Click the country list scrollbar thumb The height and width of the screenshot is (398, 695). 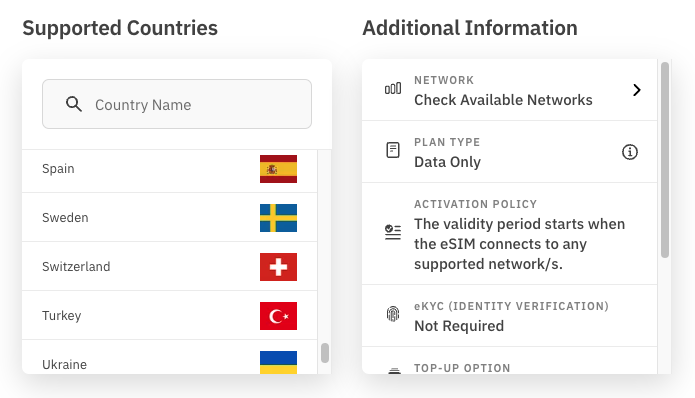325,353
